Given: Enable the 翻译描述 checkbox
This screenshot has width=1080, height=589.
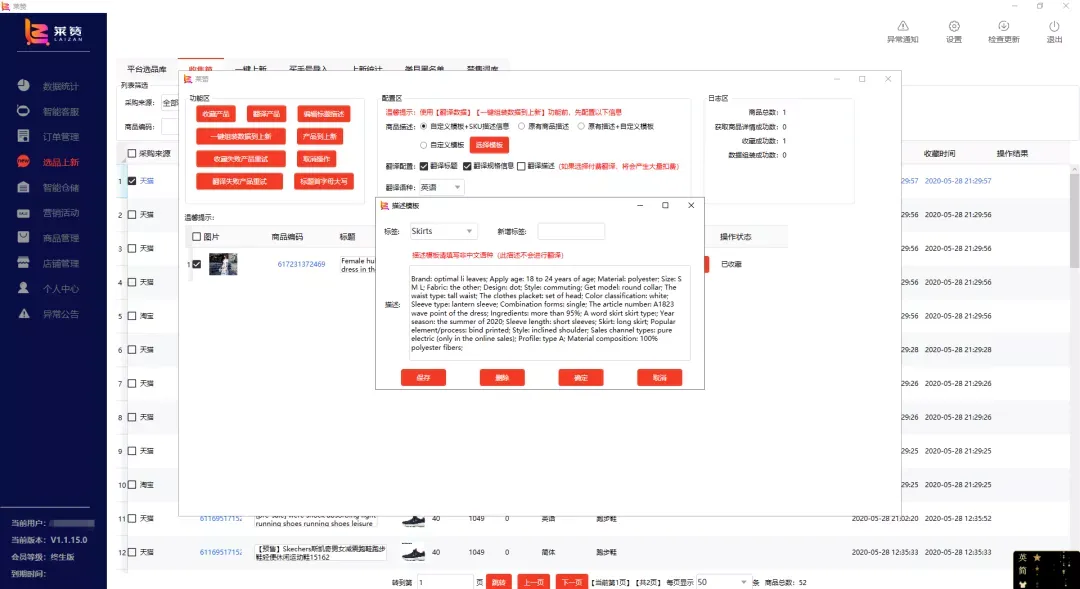Looking at the screenshot, I should 521,166.
